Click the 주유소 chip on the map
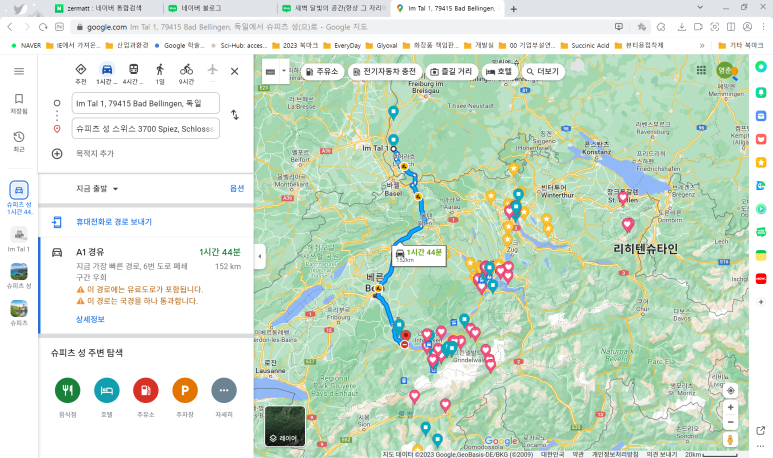Image resolution: width=773 pixels, height=458 pixels. (322, 71)
